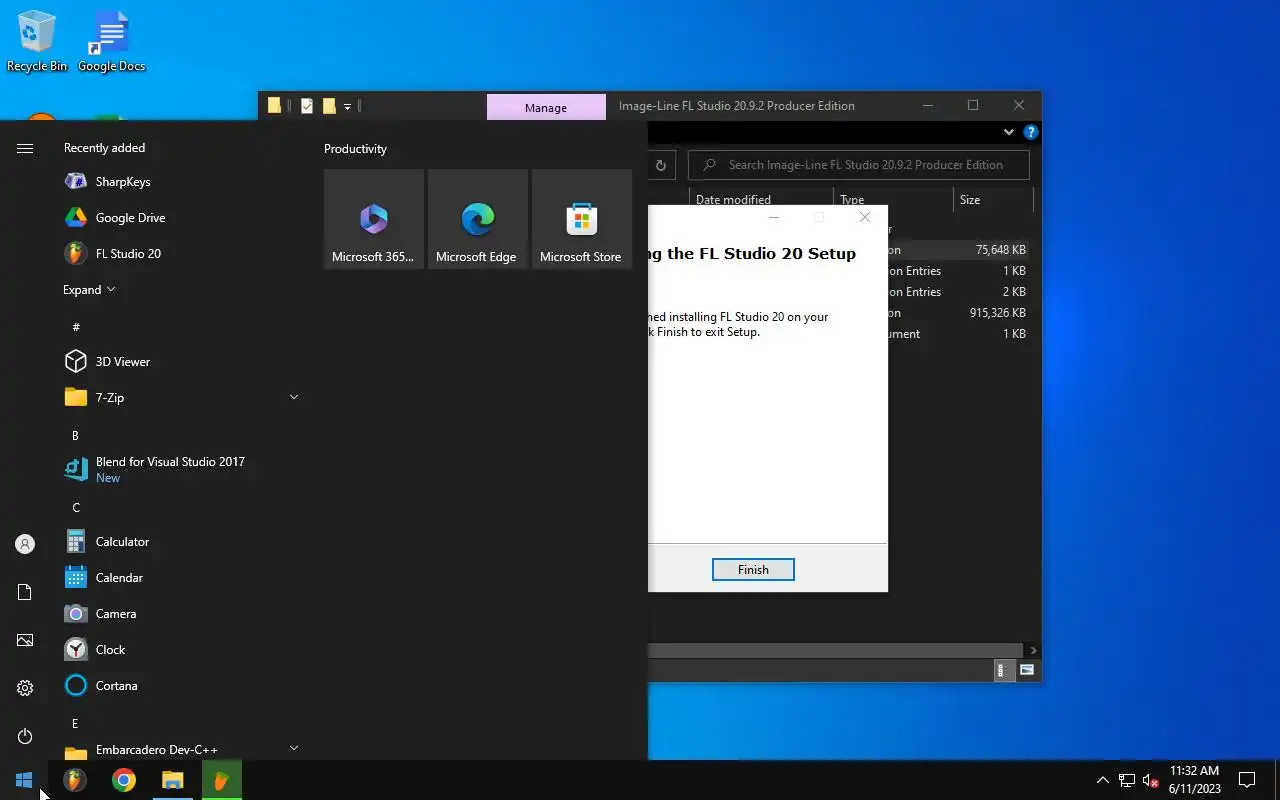Screen dimensions: 1280x800
Task: Open Google Docs desktop shortcut
Action: 111,42
